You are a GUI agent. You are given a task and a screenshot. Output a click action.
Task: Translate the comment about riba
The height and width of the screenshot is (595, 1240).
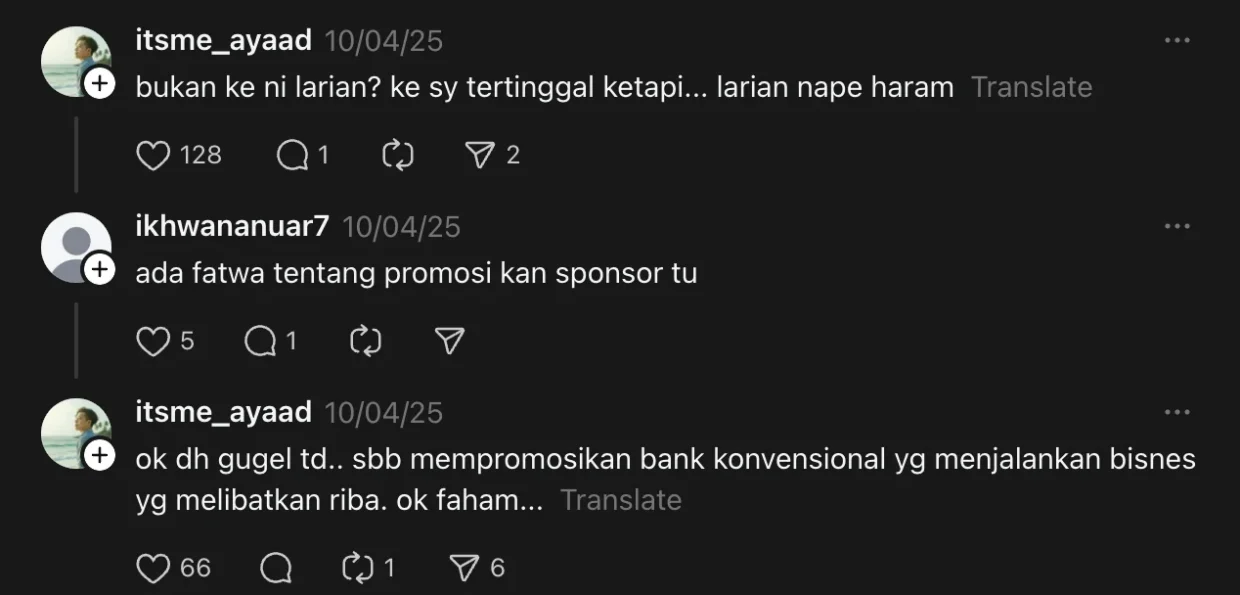click(x=621, y=500)
